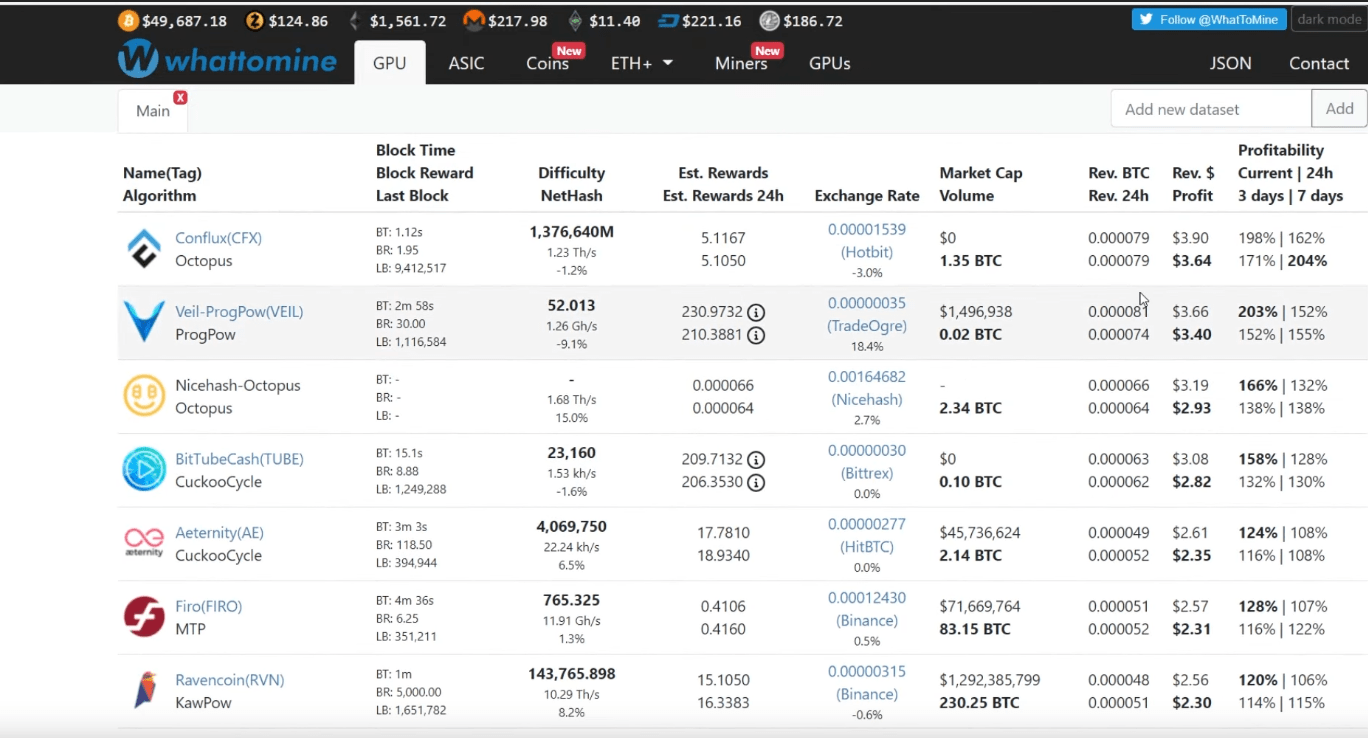This screenshot has height=738, width=1368.
Task: Click Firo market cap $71,669,764
Action: coord(980,606)
